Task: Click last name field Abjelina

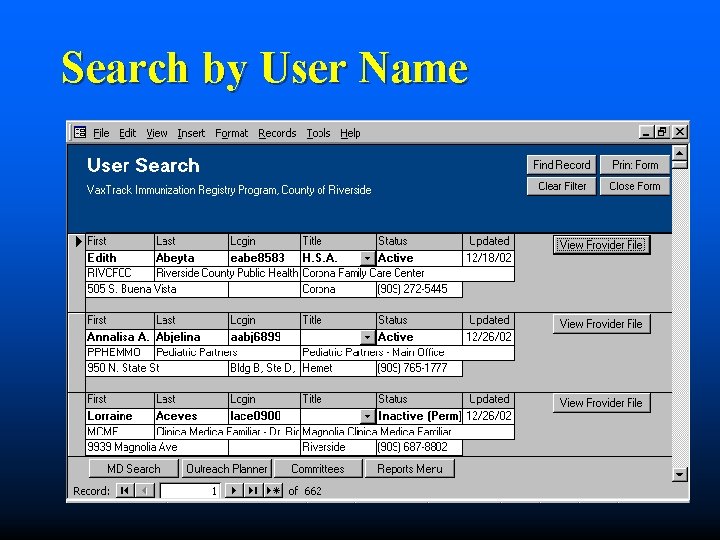Action: tap(191, 338)
